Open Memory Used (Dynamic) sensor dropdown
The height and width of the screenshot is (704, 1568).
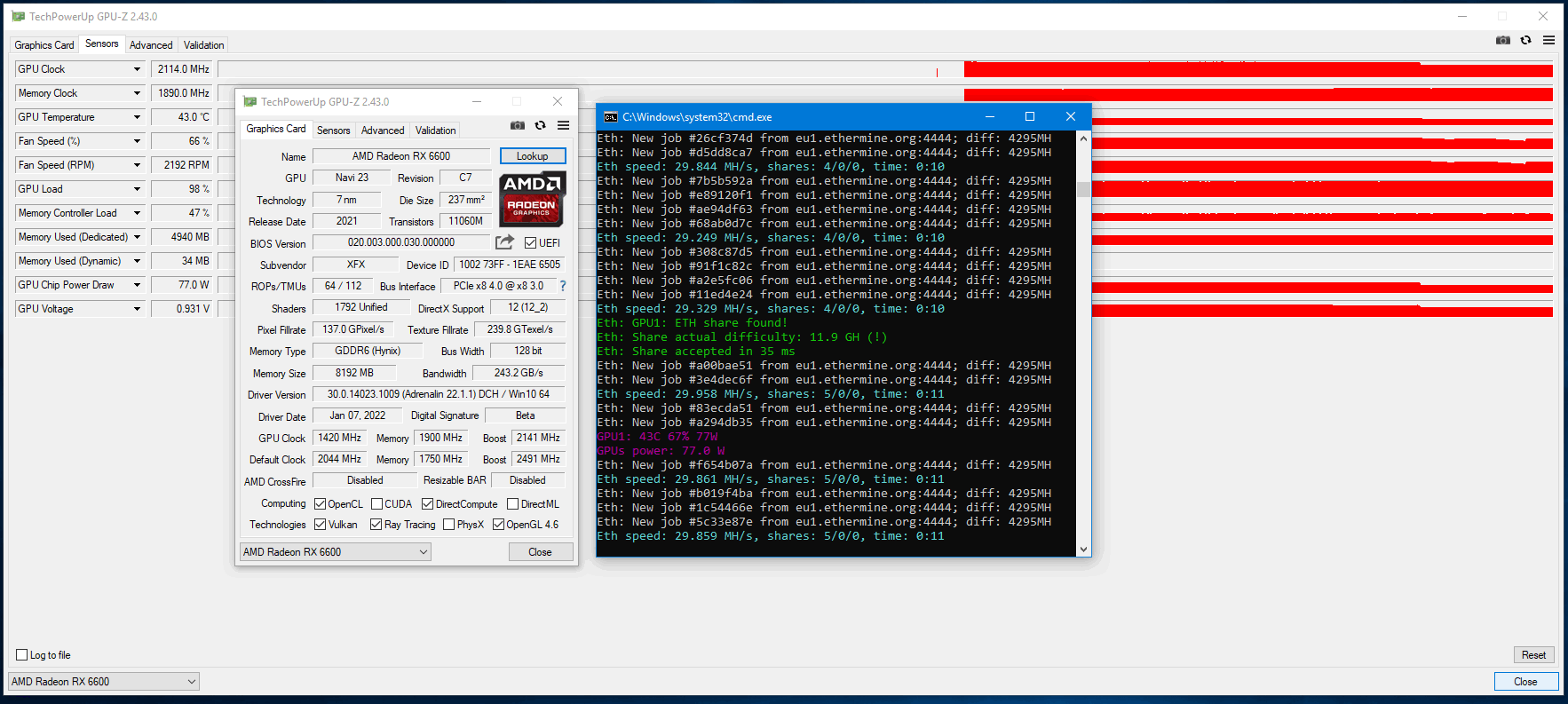137,261
